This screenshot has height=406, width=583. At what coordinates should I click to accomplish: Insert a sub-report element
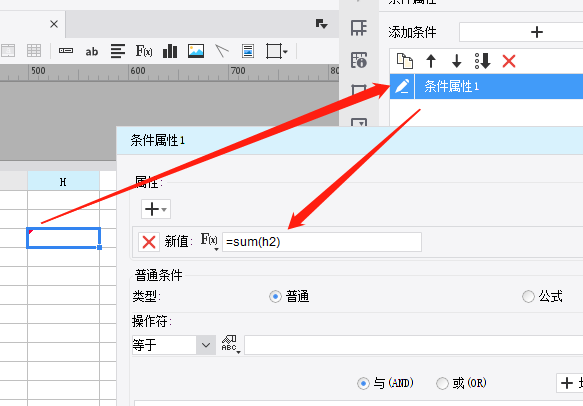pos(248,51)
